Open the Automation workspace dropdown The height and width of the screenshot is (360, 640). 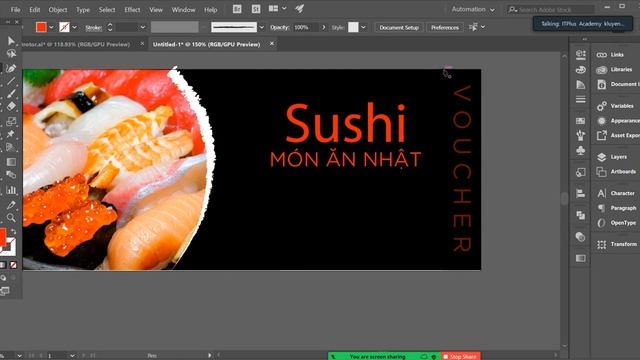473,9
